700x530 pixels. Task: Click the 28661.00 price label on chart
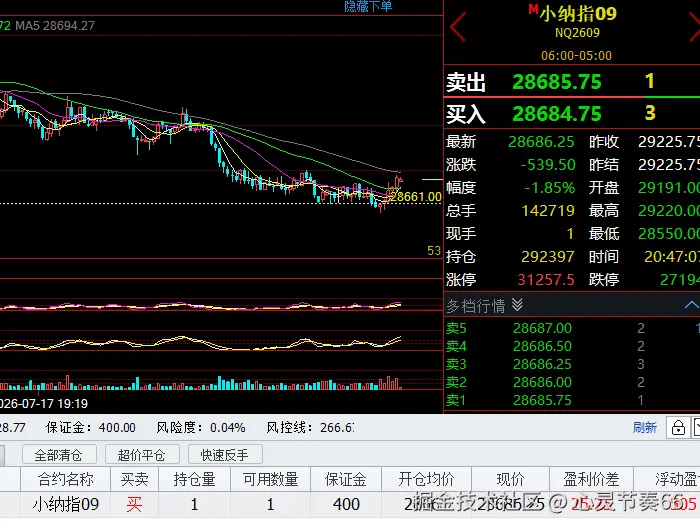click(416, 196)
